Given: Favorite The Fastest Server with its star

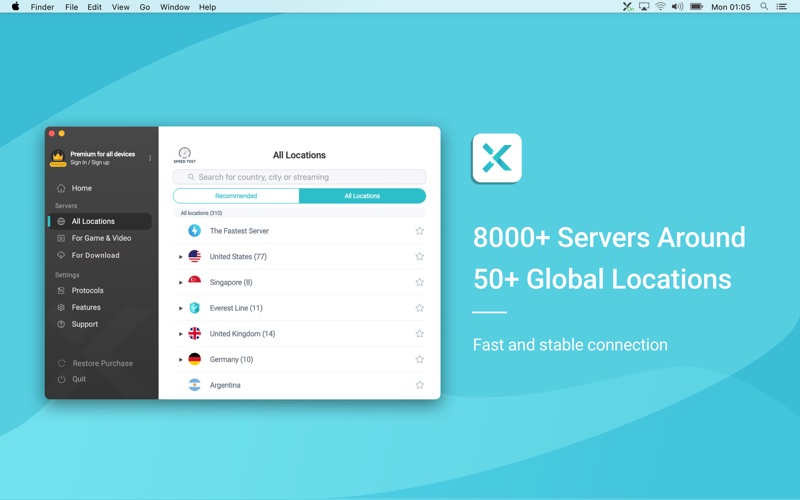Looking at the screenshot, I should coord(419,231).
